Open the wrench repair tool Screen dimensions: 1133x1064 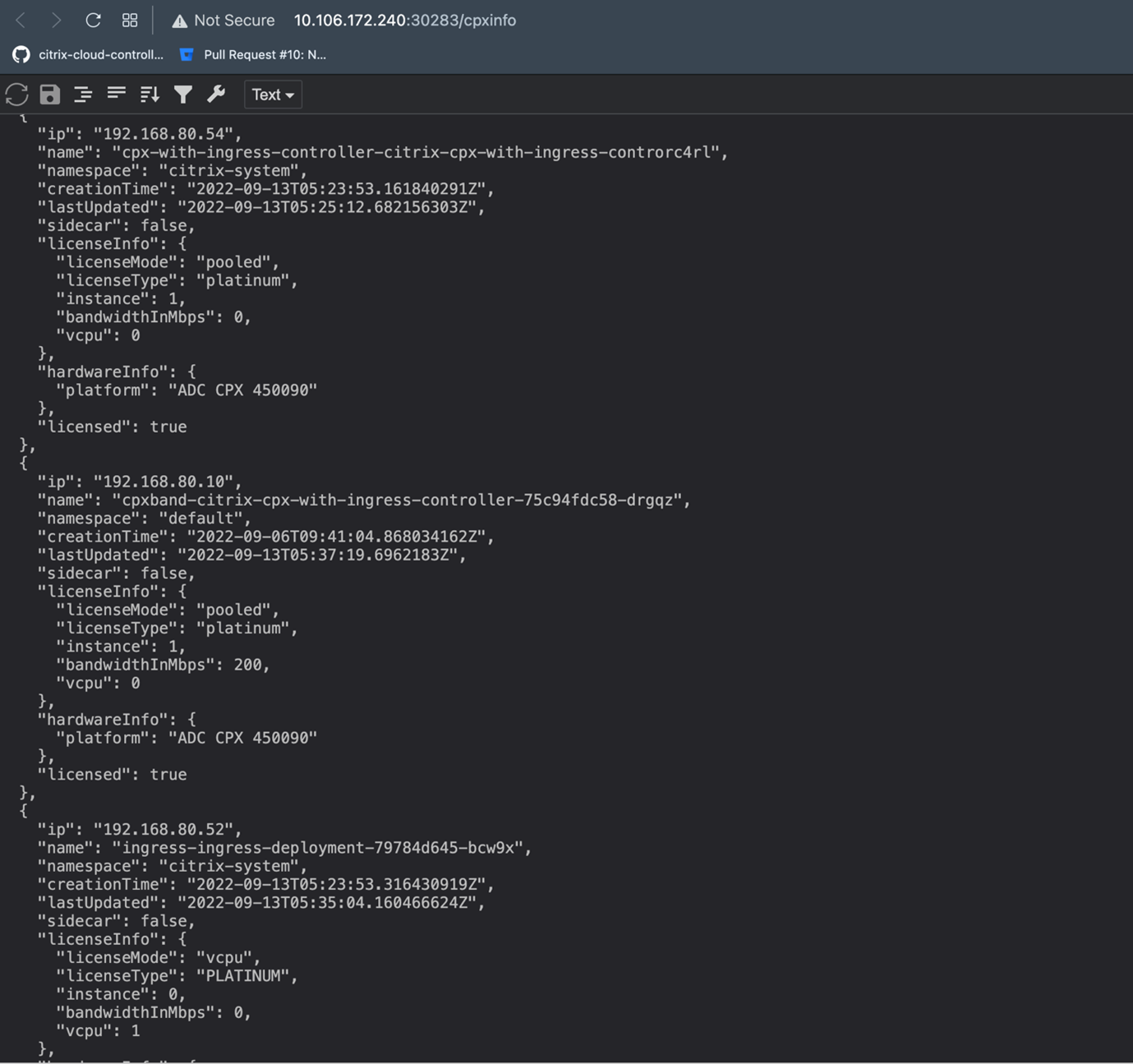coord(216,94)
